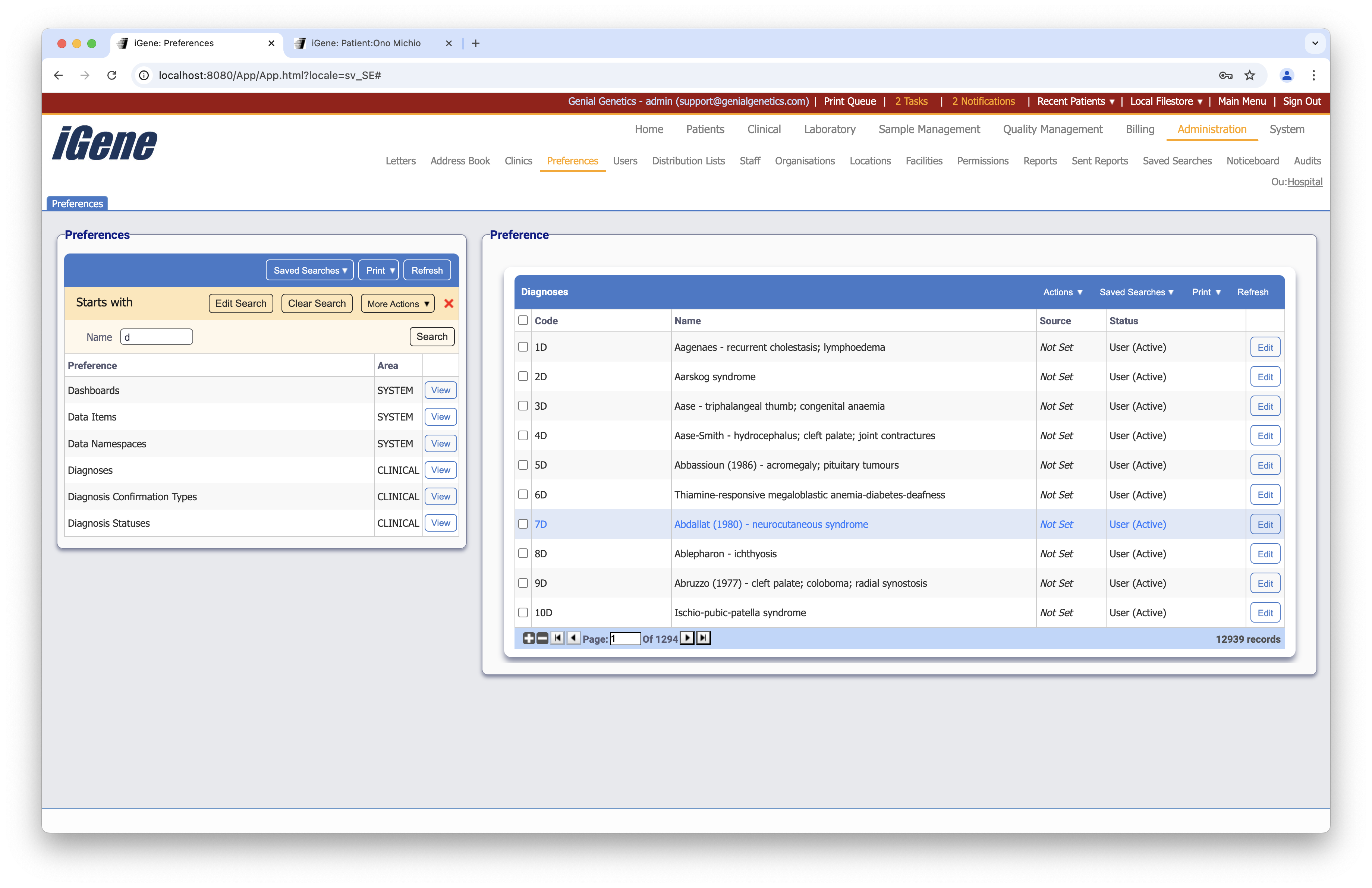The height and width of the screenshot is (888, 1372).
Task: Go to next page of diagnoses
Action: pos(687,638)
